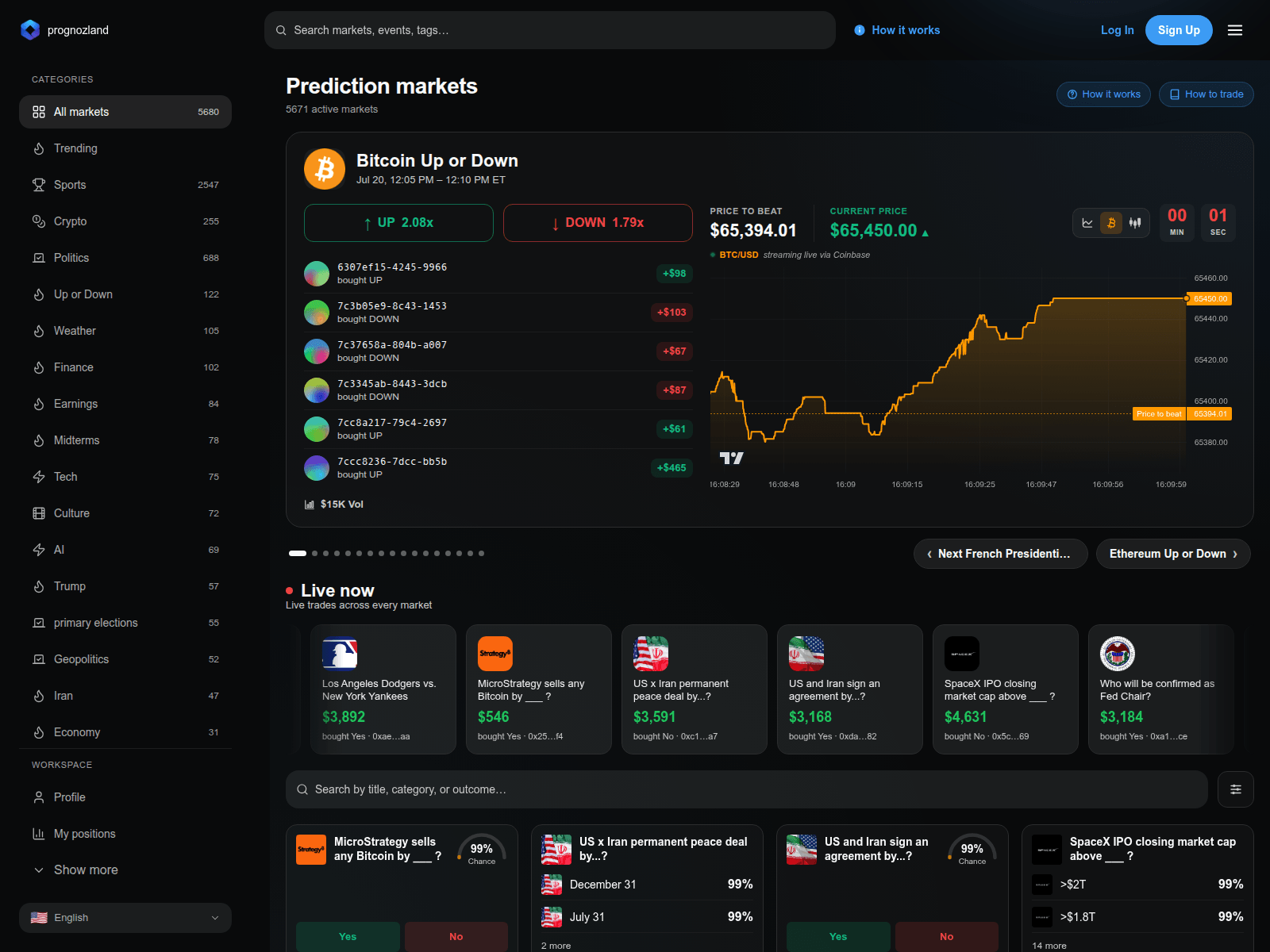The image size is (1270, 952).
Task: Expand 14 more outcomes on SpaceX card
Action: (x=1049, y=946)
